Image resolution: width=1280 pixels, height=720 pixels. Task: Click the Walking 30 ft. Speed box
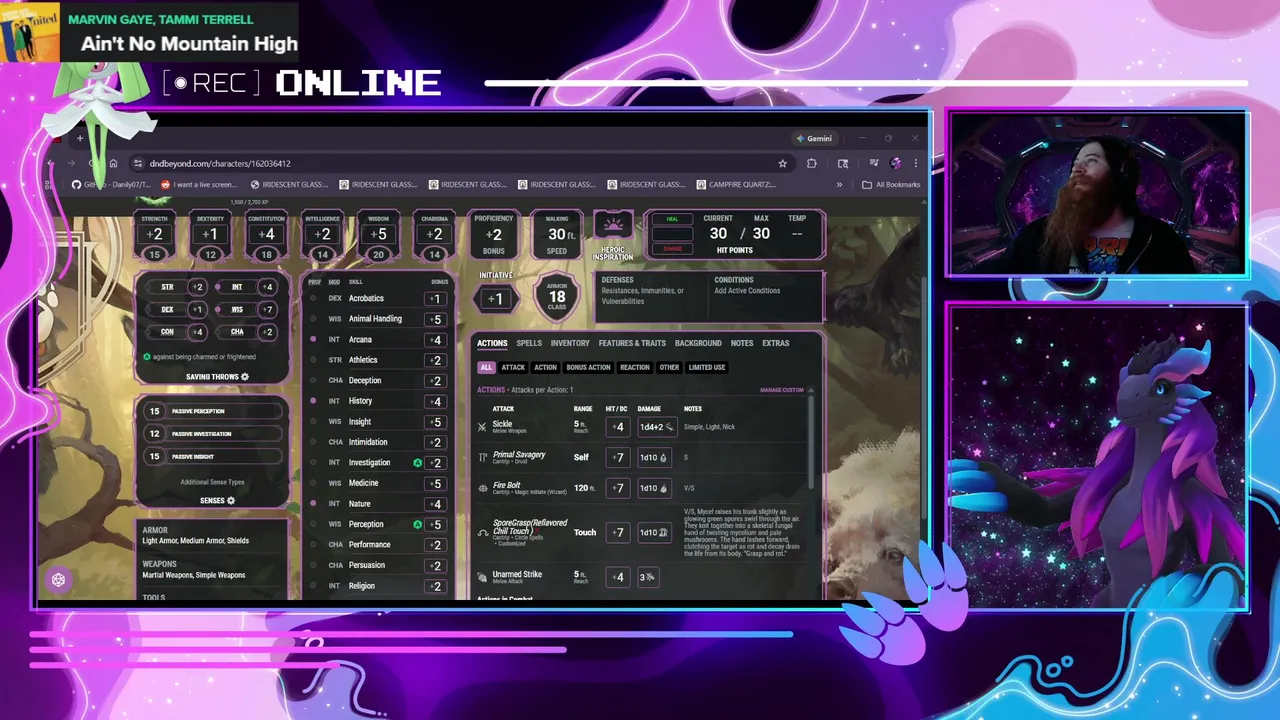click(557, 234)
